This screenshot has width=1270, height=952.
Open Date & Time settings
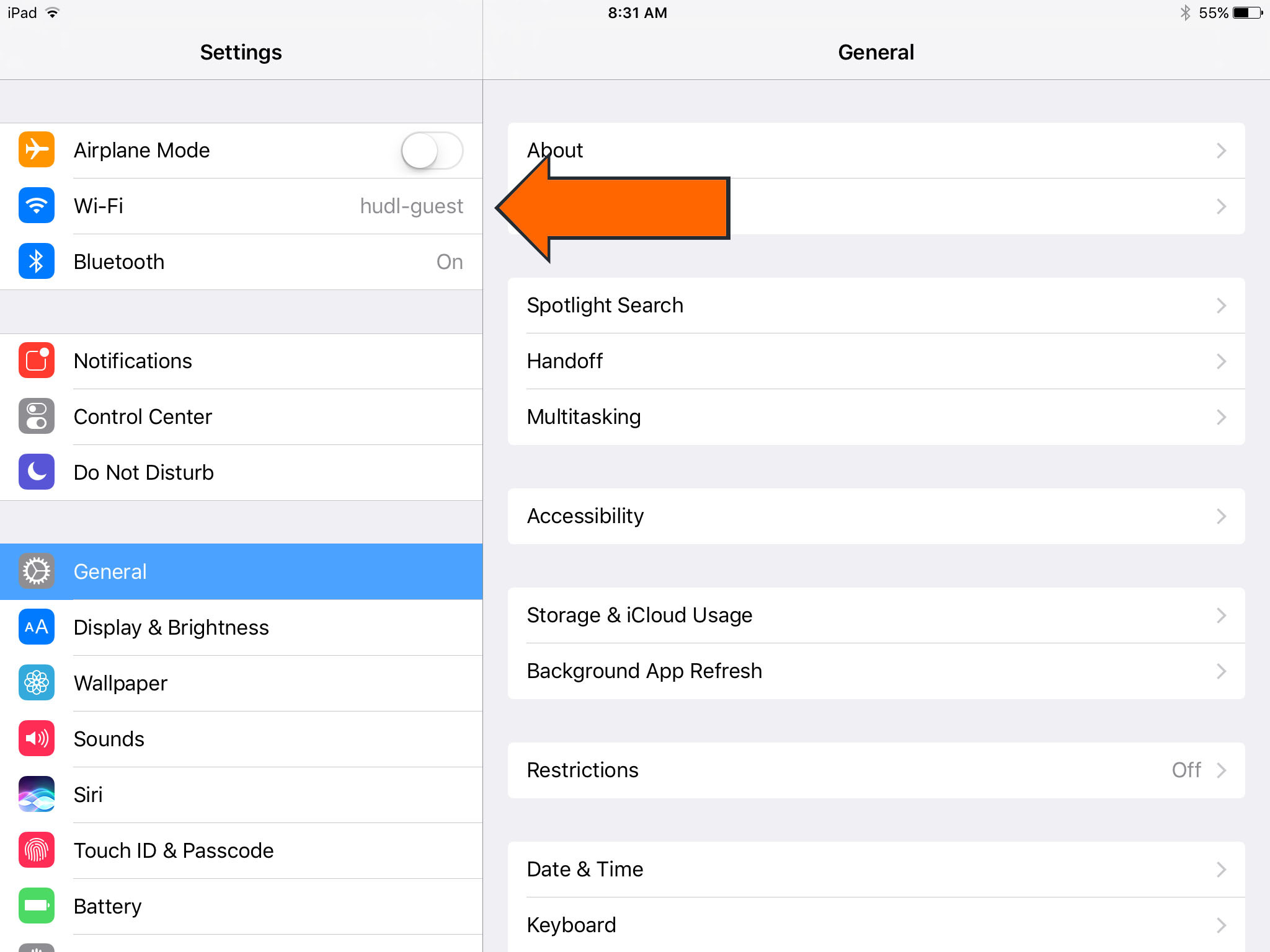coord(874,869)
